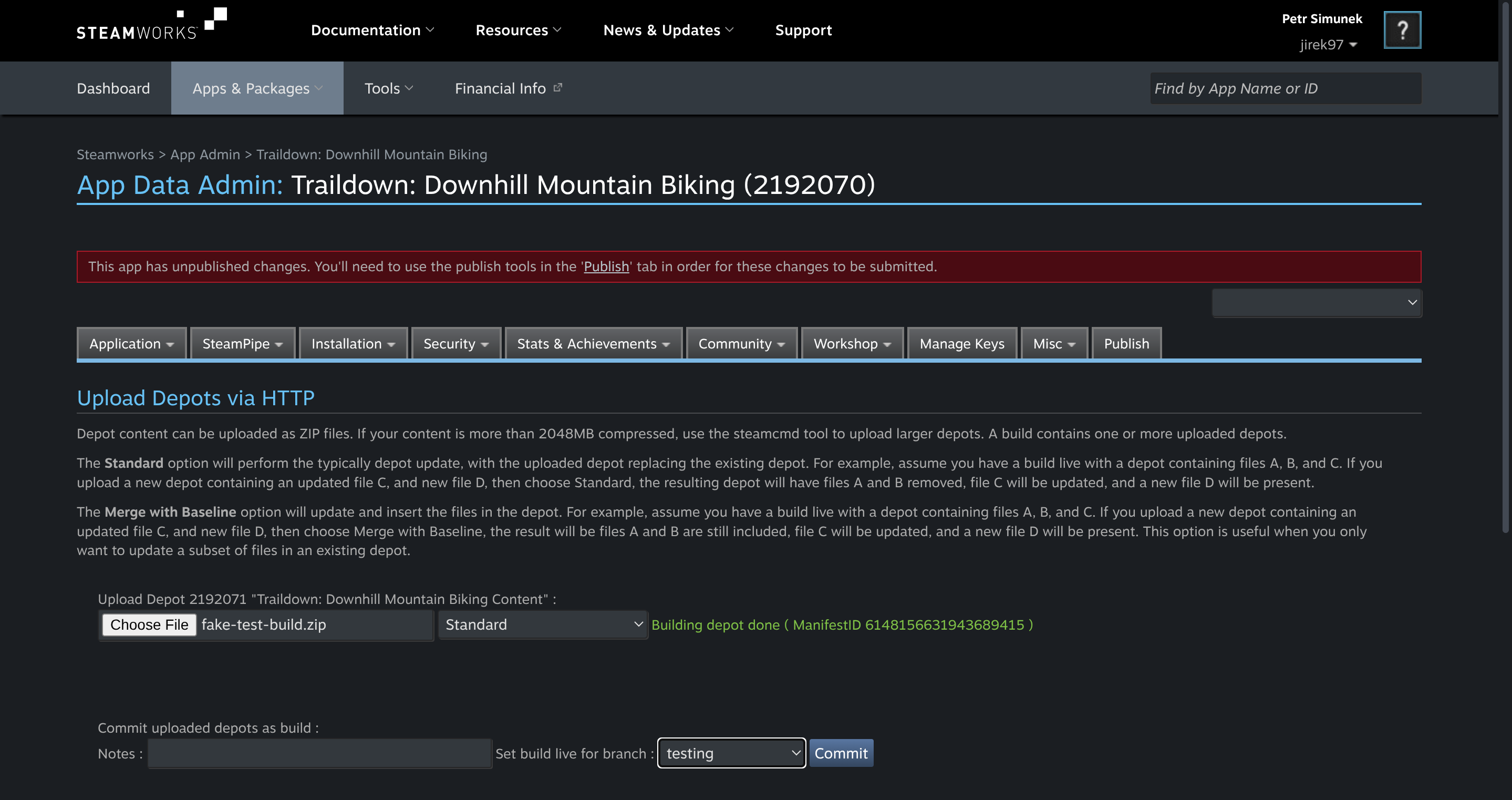
Task: Open the empty dropdown below the warning banner
Action: (x=1317, y=302)
